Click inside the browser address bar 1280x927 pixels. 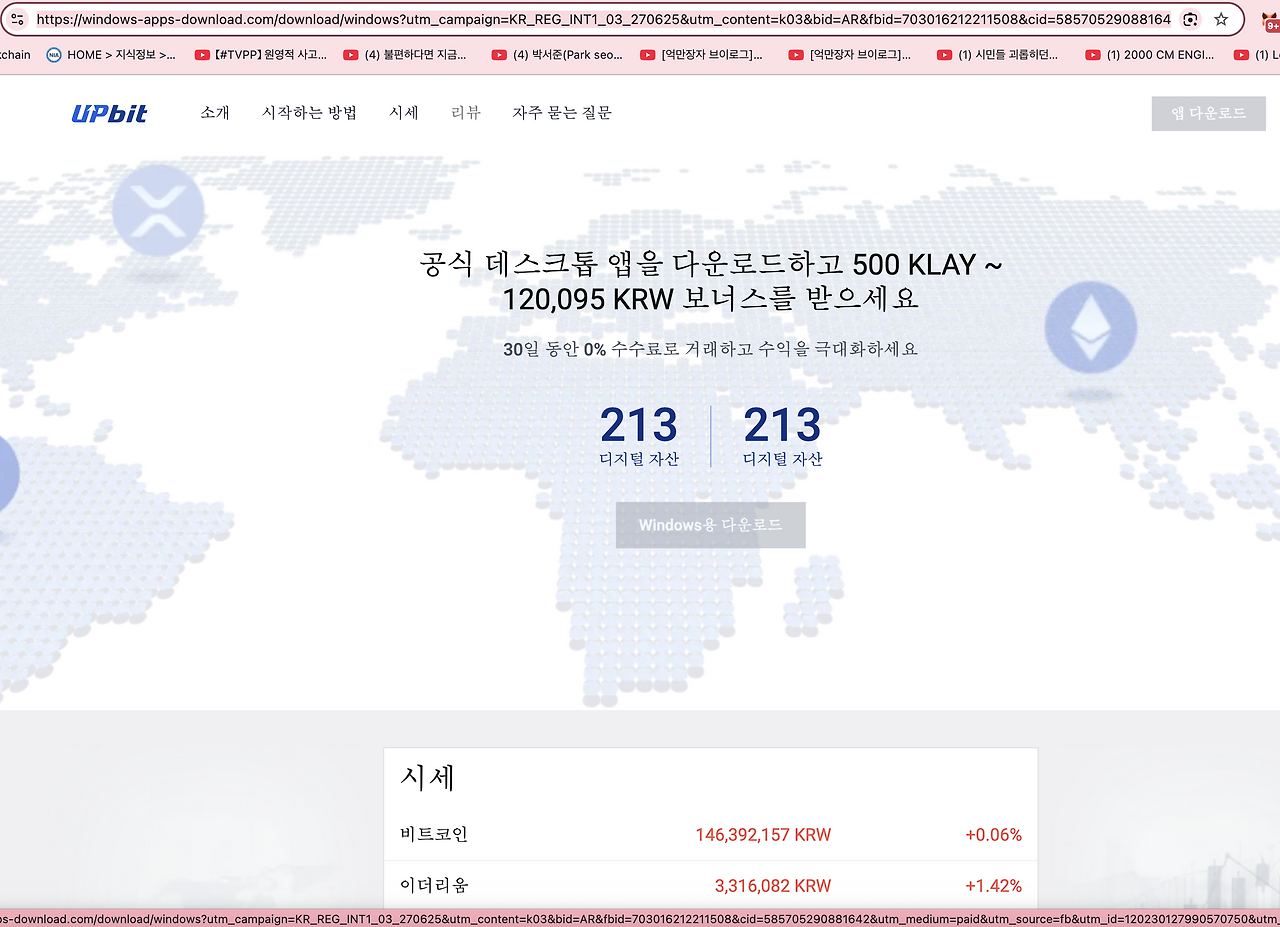600,19
